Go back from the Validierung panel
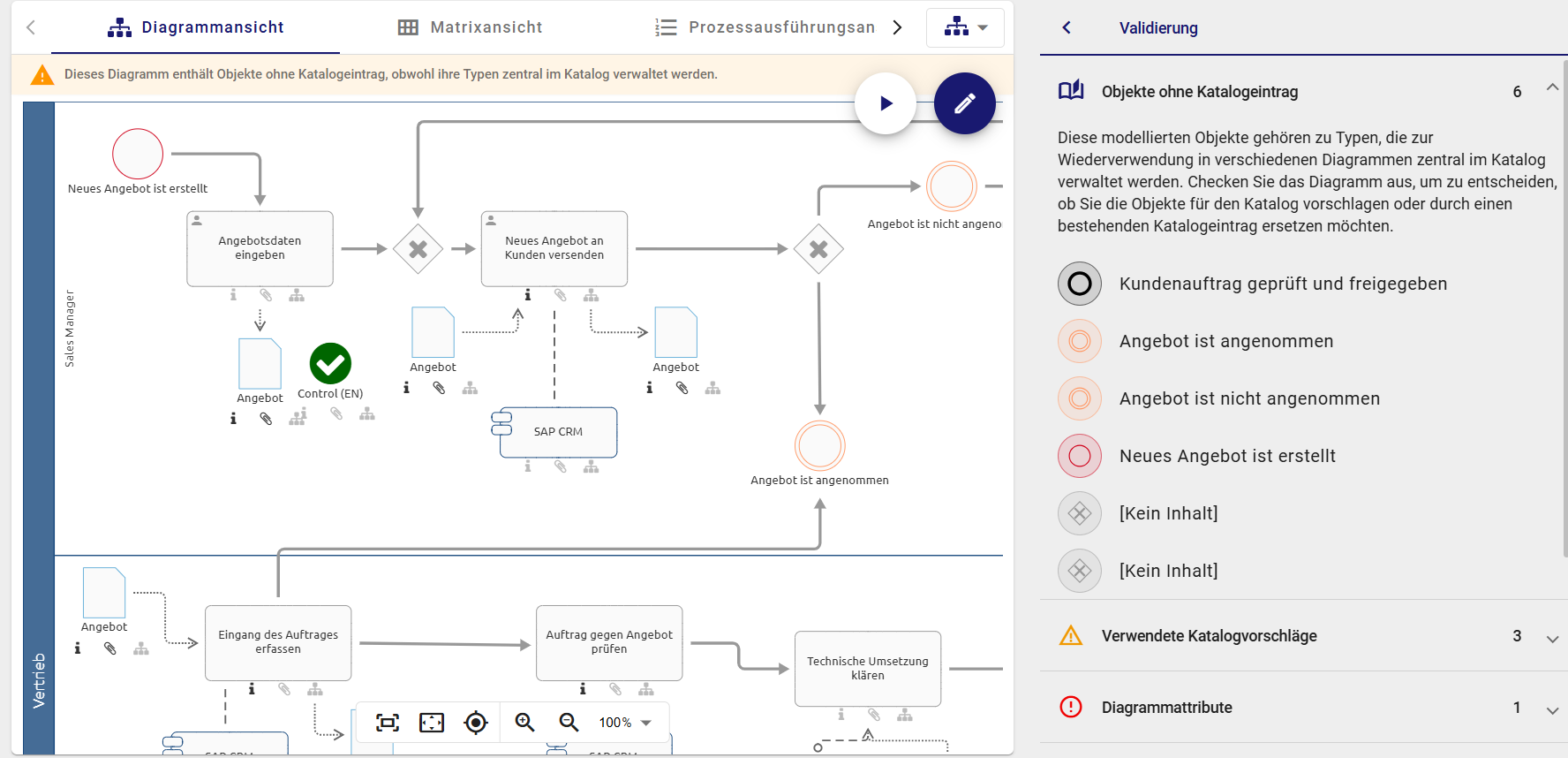 coord(1067,27)
